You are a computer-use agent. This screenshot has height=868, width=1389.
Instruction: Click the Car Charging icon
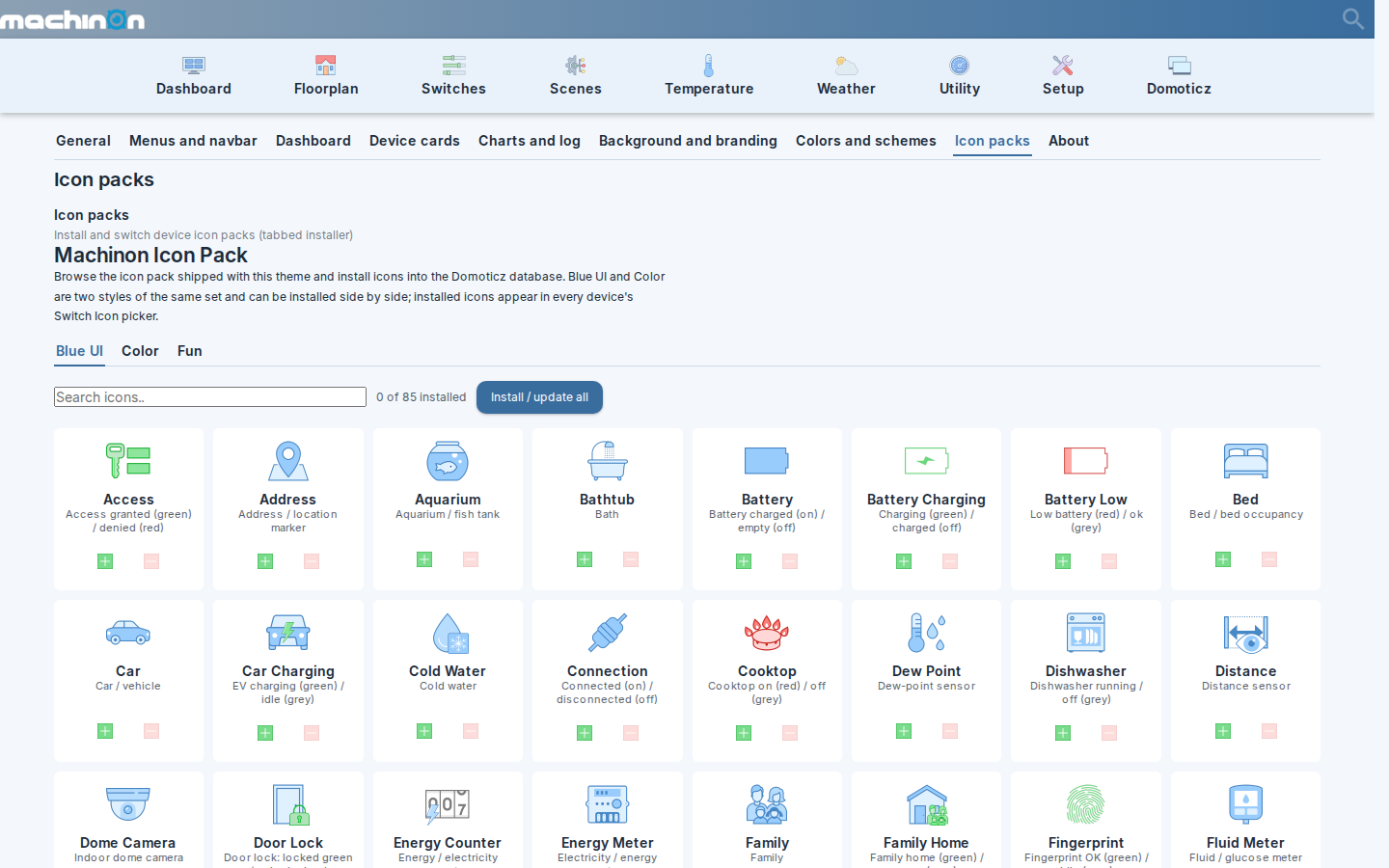tap(288, 633)
